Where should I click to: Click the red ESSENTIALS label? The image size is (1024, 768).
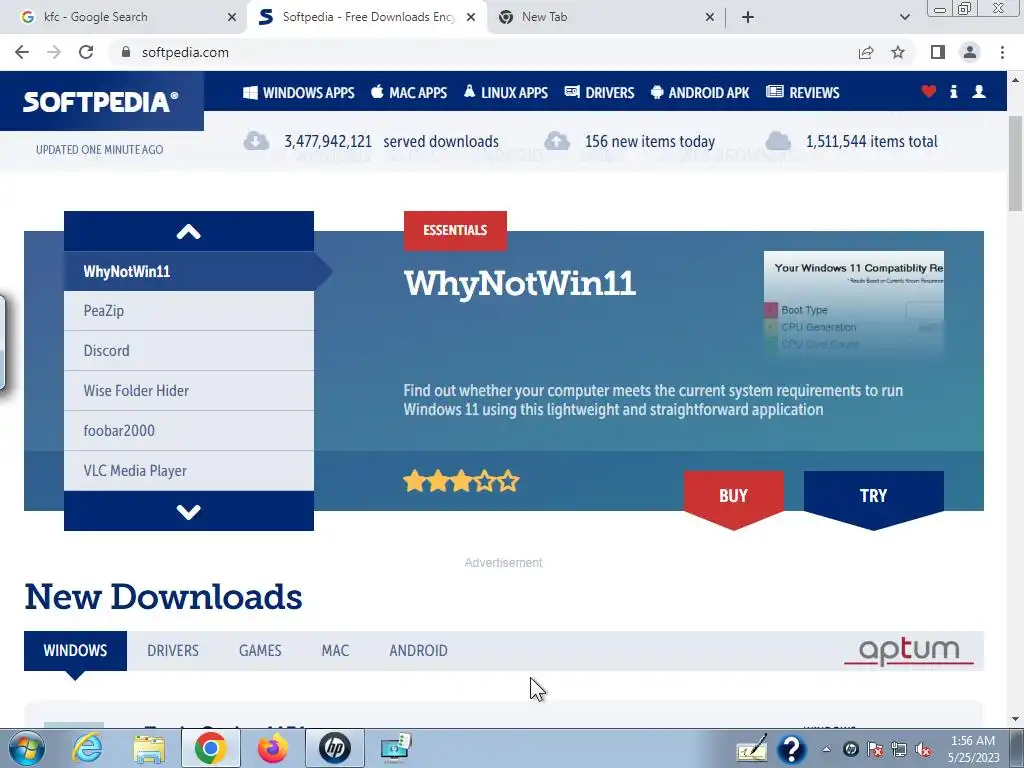[x=455, y=231]
